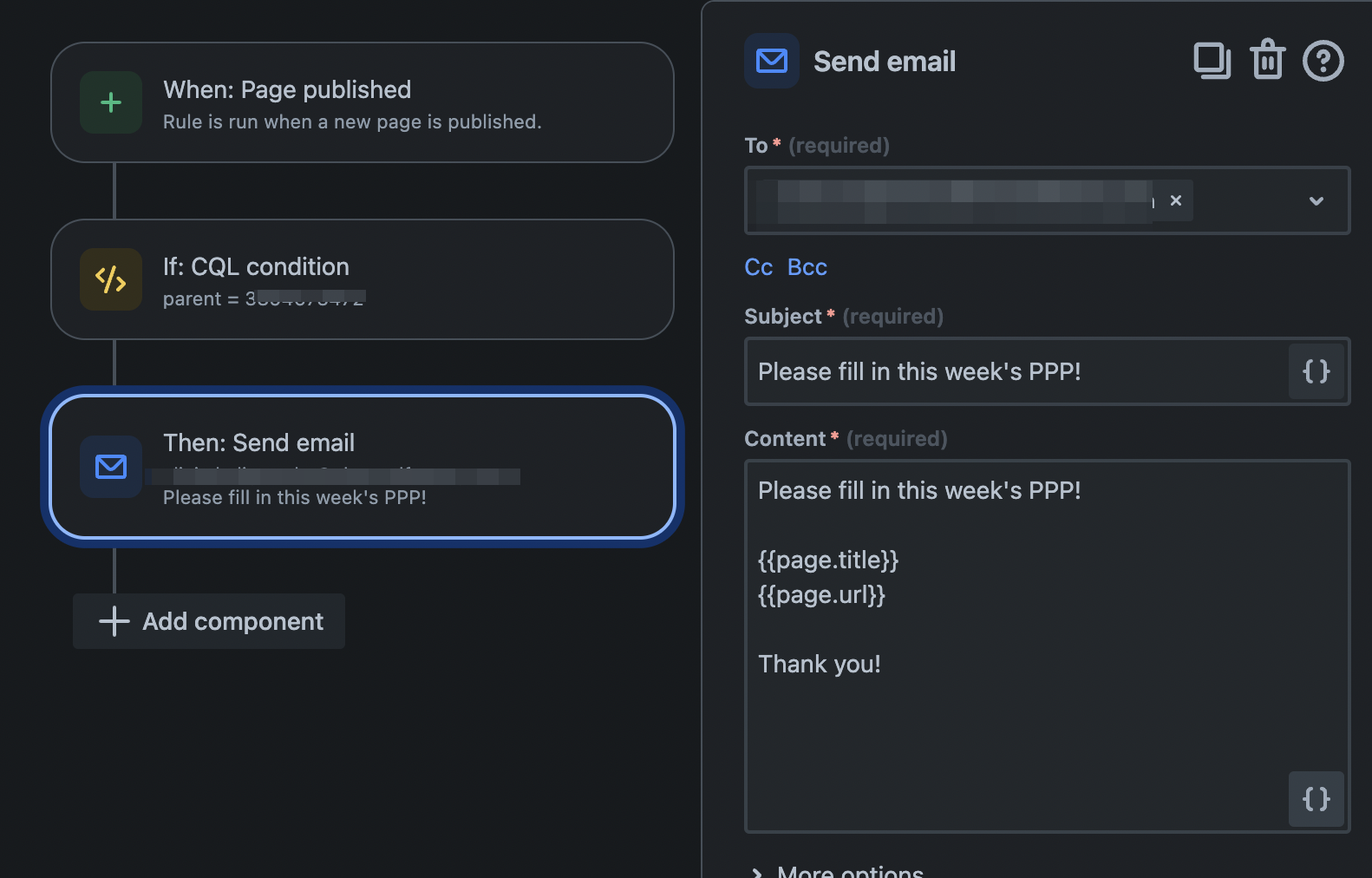Click the envelope icon in Then card
The image size is (1372, 878).
click(111, 467)
